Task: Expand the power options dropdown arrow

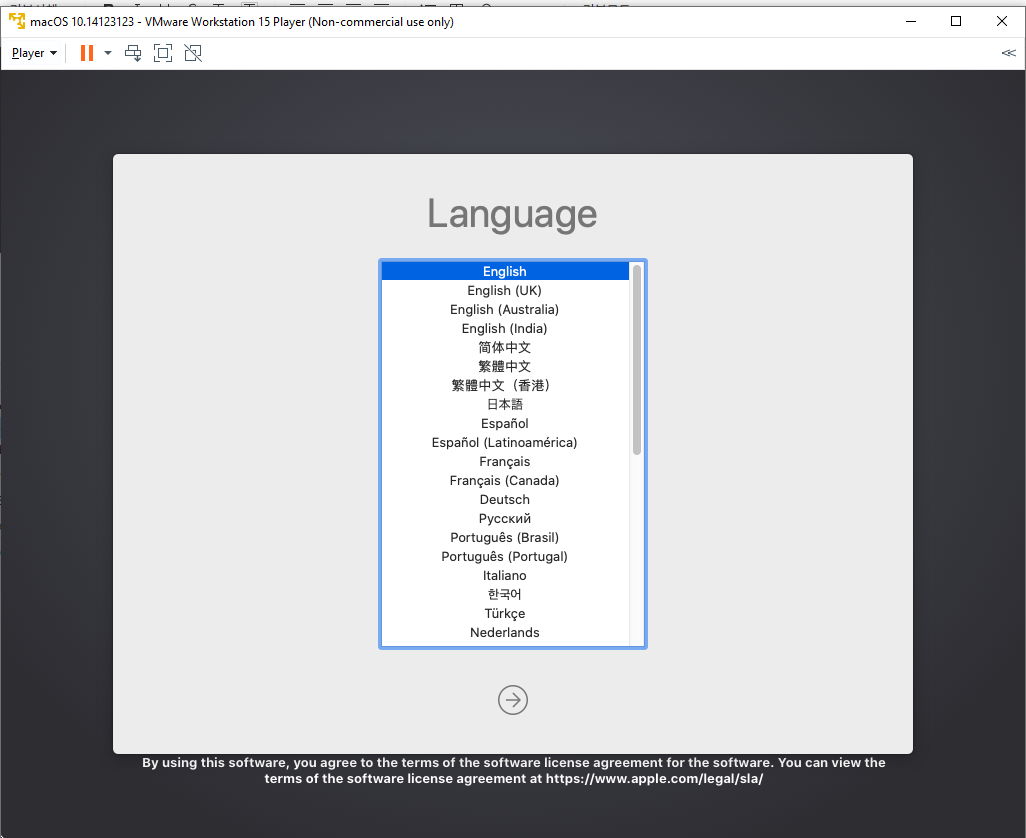Action: (x=108, y=53)
